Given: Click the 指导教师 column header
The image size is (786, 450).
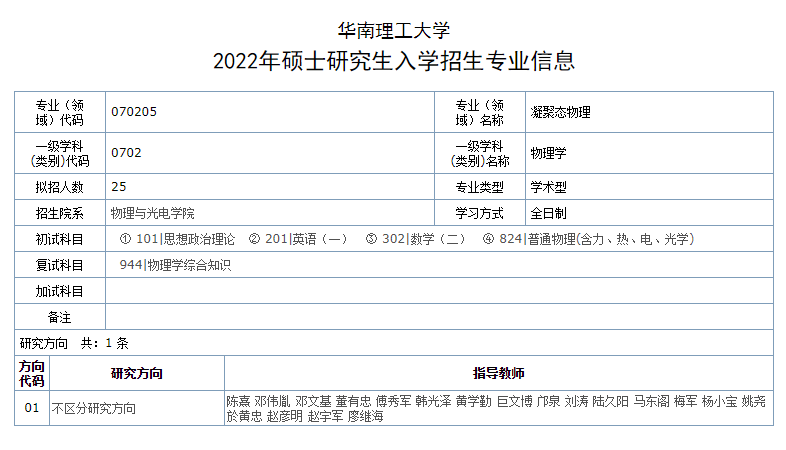Looking at the screenshot, I should [x=499, y=374].
